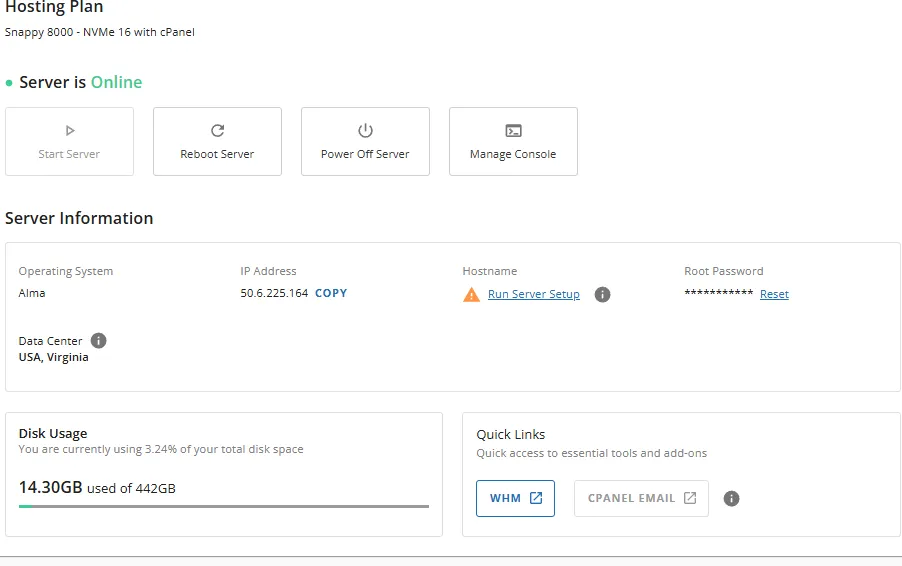Viewport: 902px width, 566px height.
Task: Click info icon beside Run Server Setup
Action: [602, 295]
